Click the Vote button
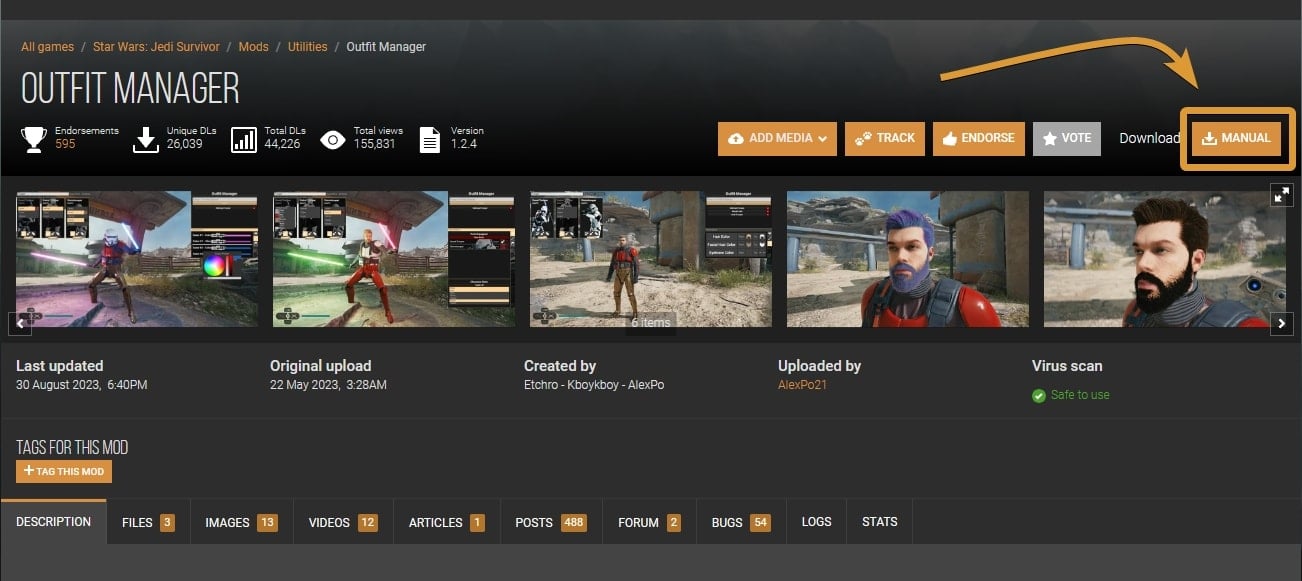The width and height of the screenshot is (1302, 581). [x=1067, y=139]
